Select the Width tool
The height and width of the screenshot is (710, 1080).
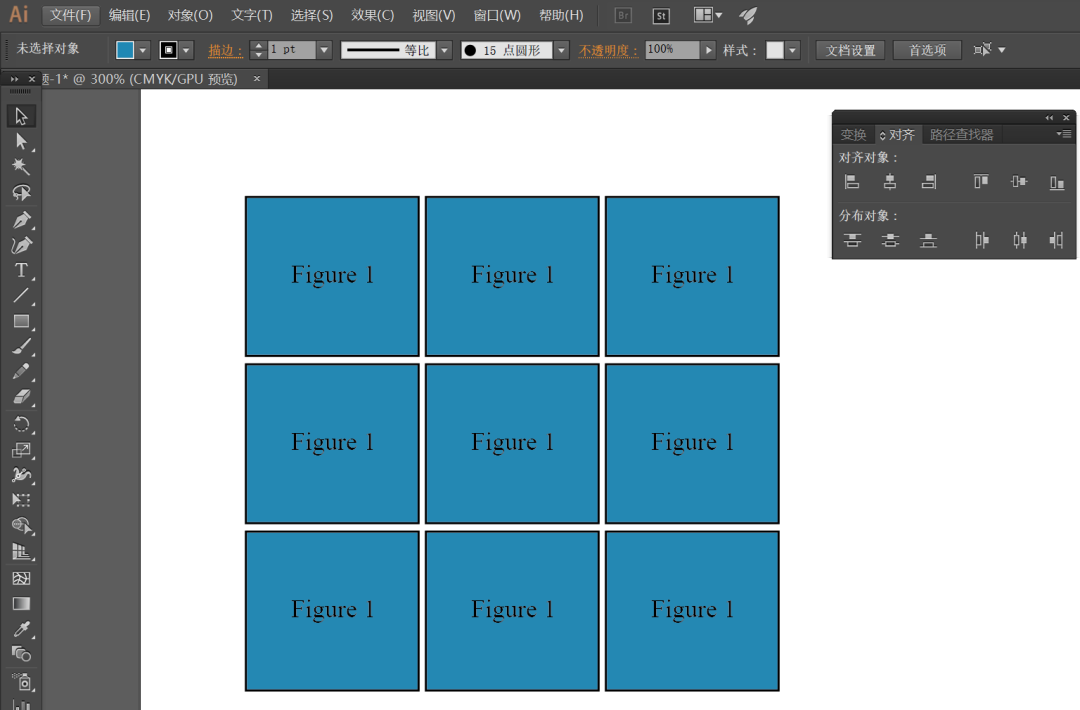point(21,475)
